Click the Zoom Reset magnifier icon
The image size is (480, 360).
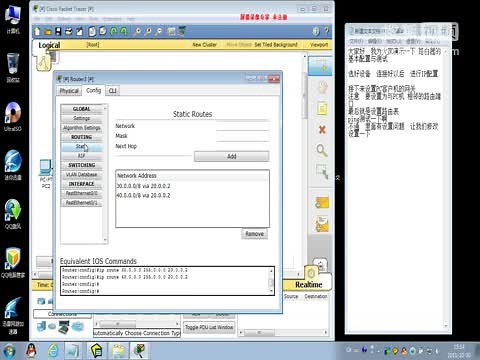coord(148,32)
